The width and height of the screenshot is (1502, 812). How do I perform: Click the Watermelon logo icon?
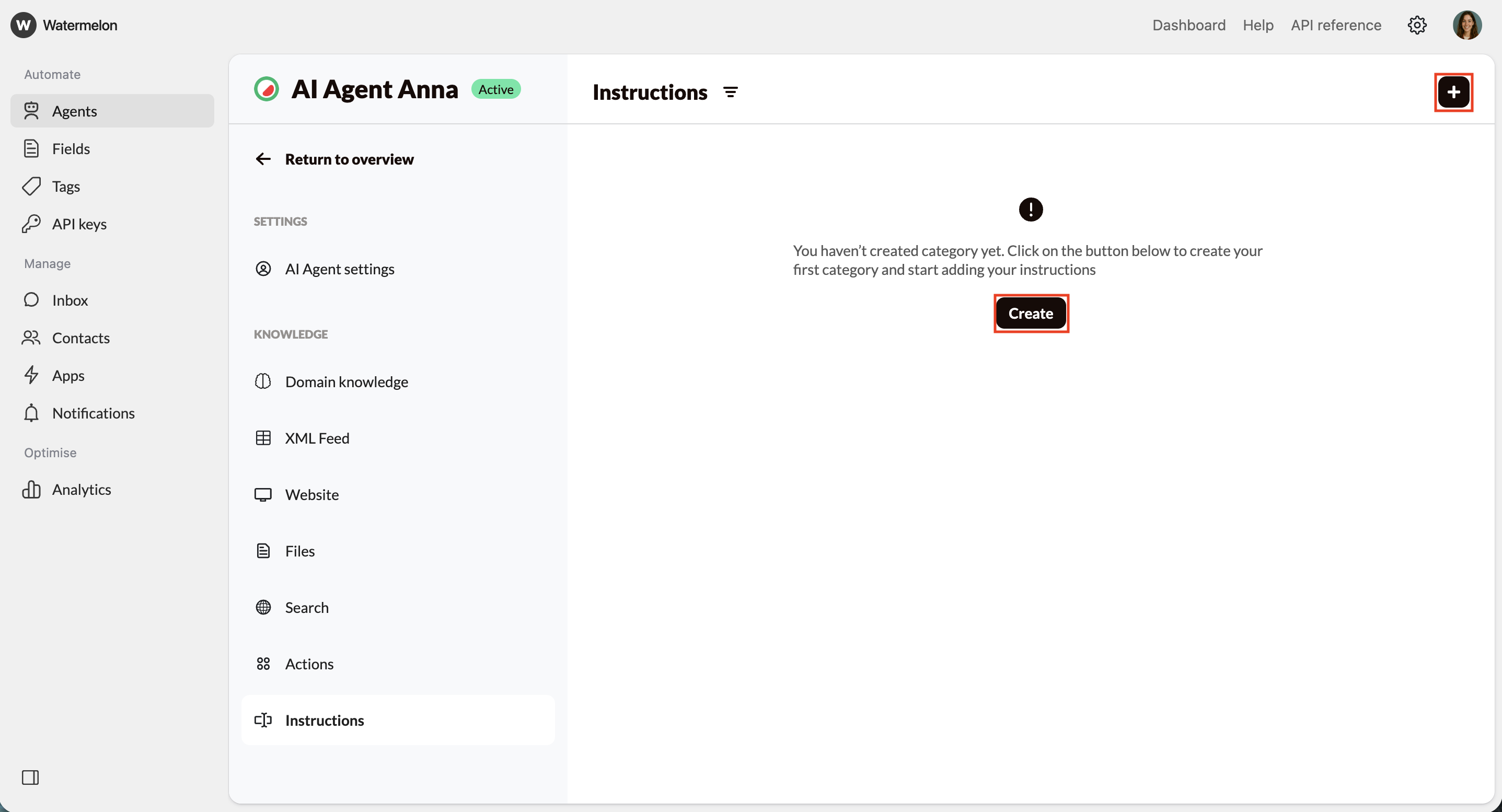24,25
